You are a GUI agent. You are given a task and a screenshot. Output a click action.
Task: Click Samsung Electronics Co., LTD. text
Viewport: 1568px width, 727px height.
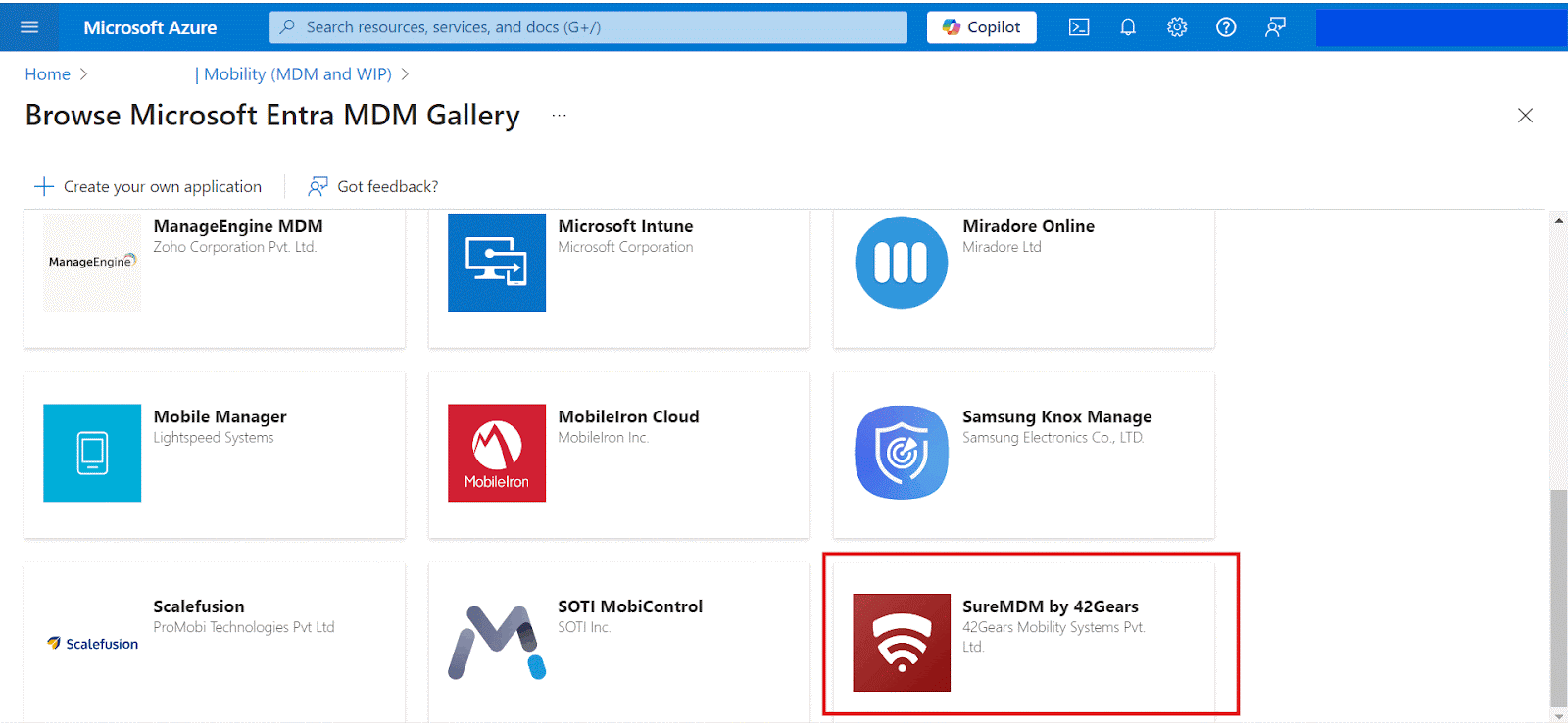pos(1053,438)
